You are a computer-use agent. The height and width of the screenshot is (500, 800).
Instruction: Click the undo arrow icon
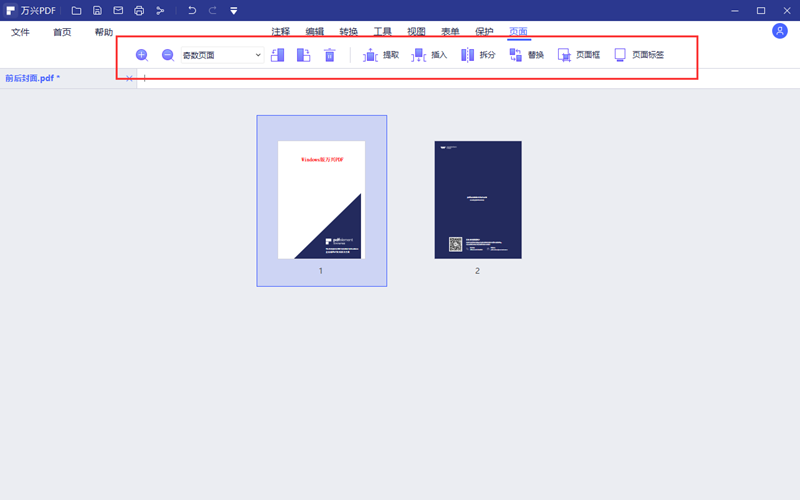[x=192, y=10]
